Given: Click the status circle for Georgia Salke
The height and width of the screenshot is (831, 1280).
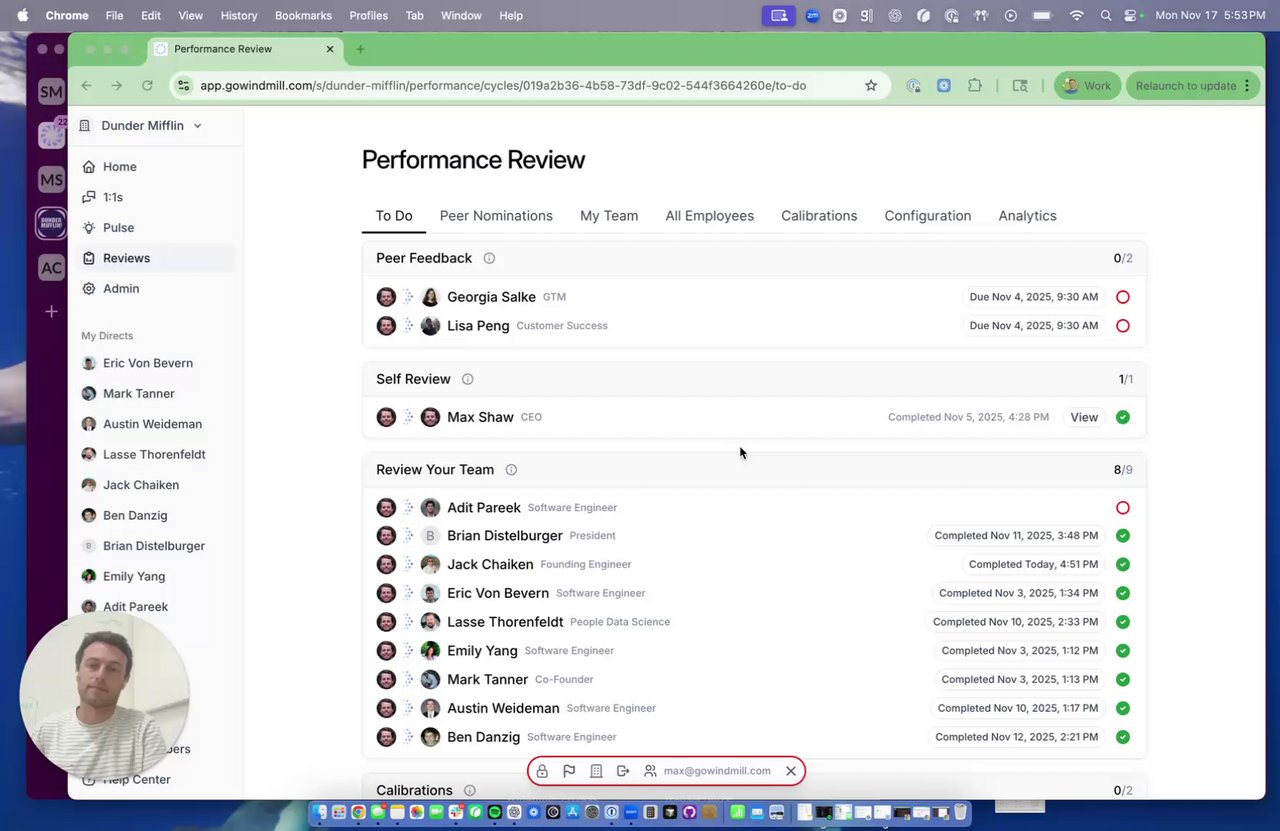Looking at the screenshot, I should [x=1123, y=297].
